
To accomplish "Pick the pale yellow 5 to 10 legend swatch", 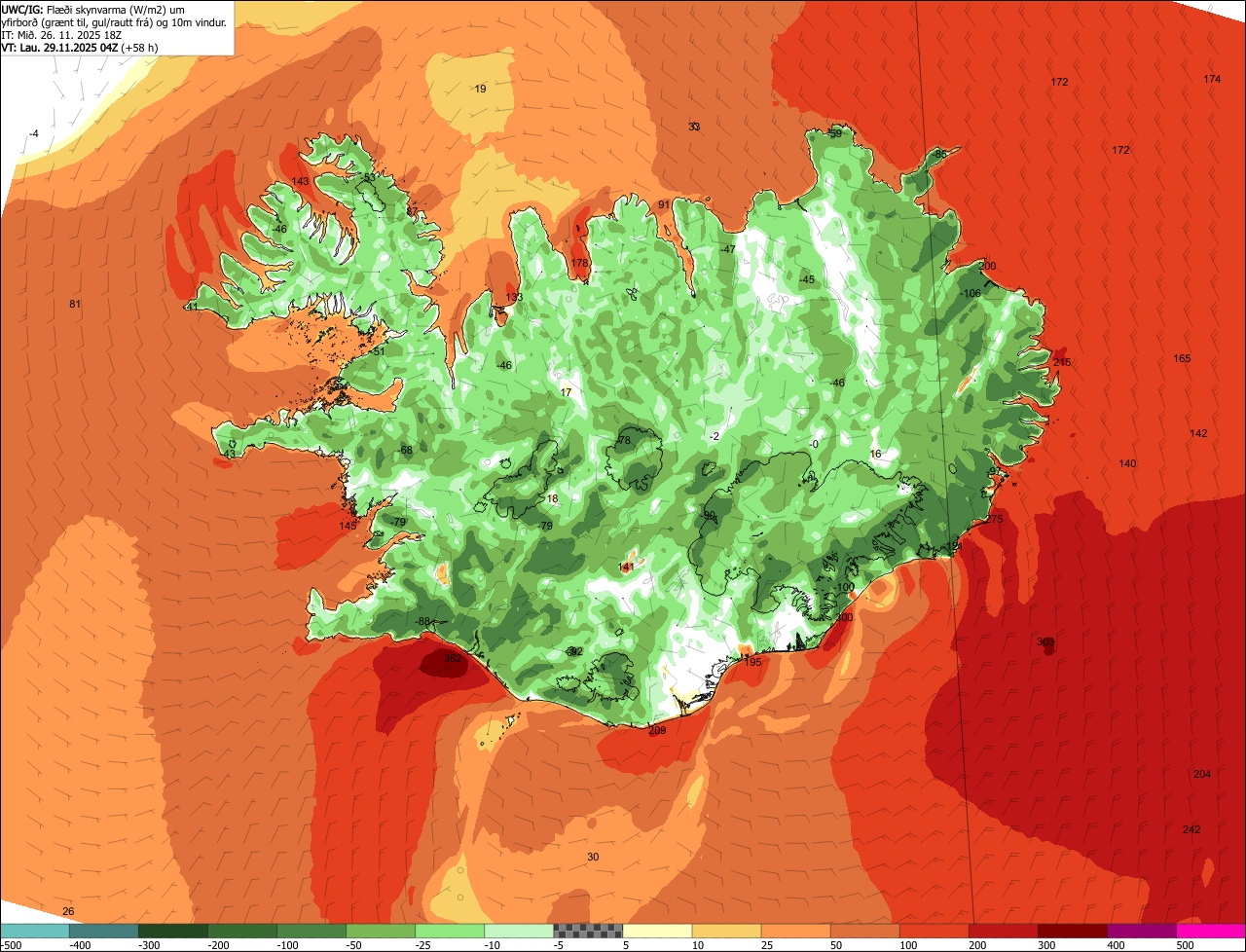I will (657, 931).
